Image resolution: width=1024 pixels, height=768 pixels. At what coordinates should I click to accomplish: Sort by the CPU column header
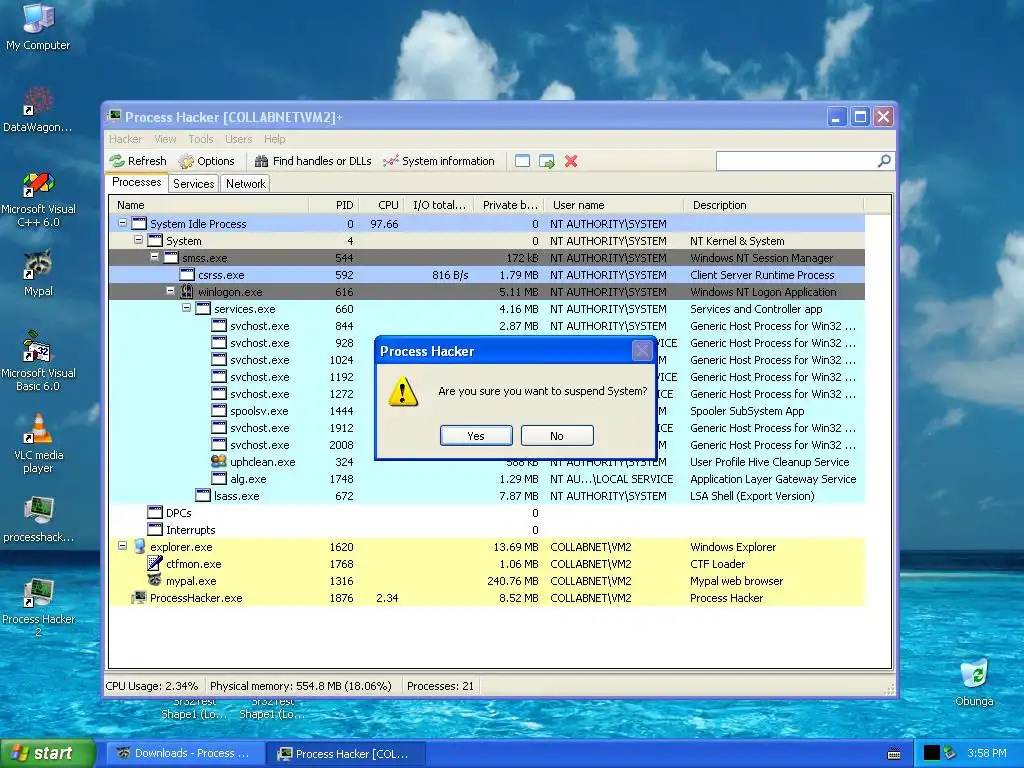click(381, 205)
